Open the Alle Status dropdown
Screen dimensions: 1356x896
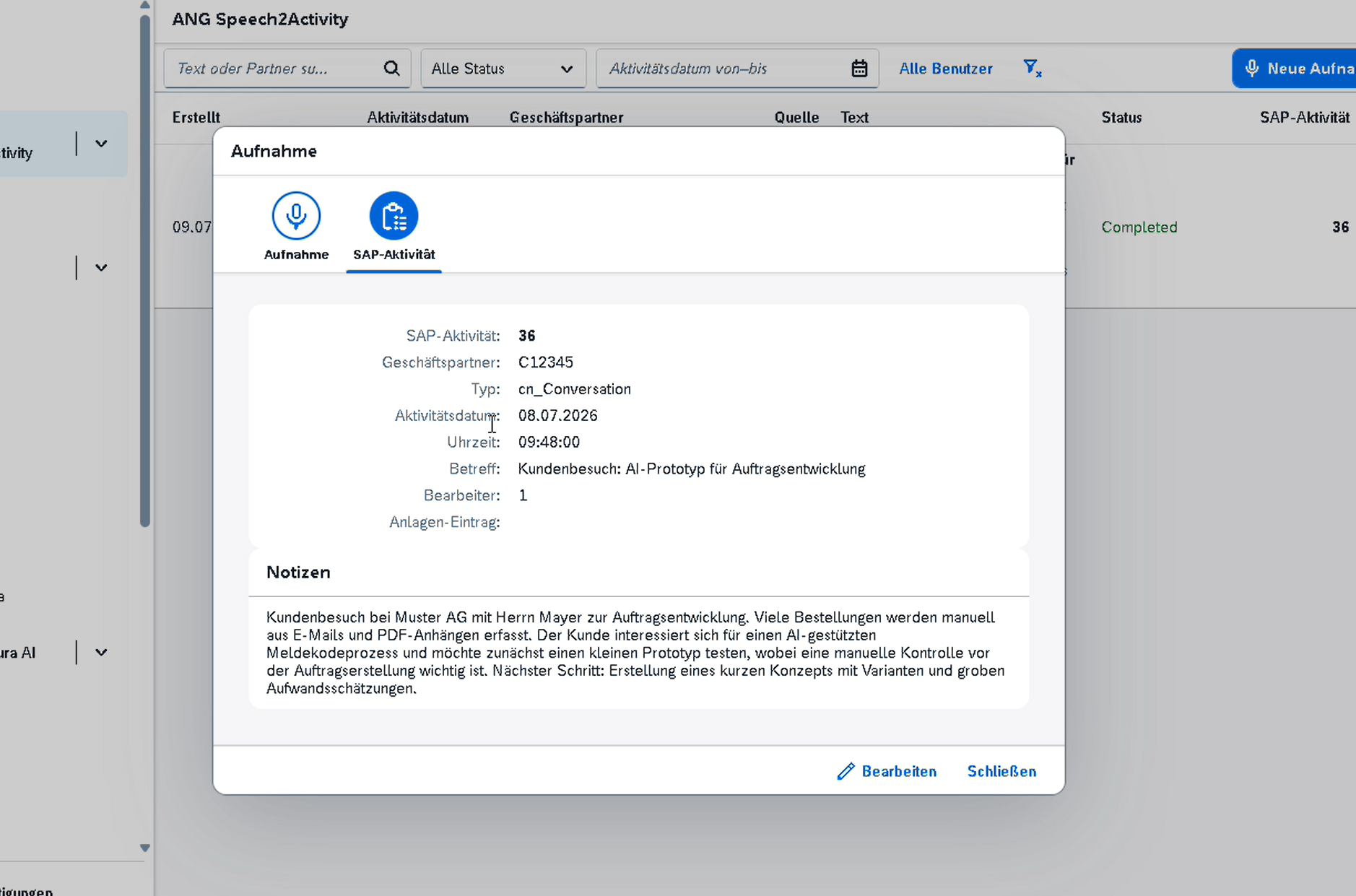(503, 69)
